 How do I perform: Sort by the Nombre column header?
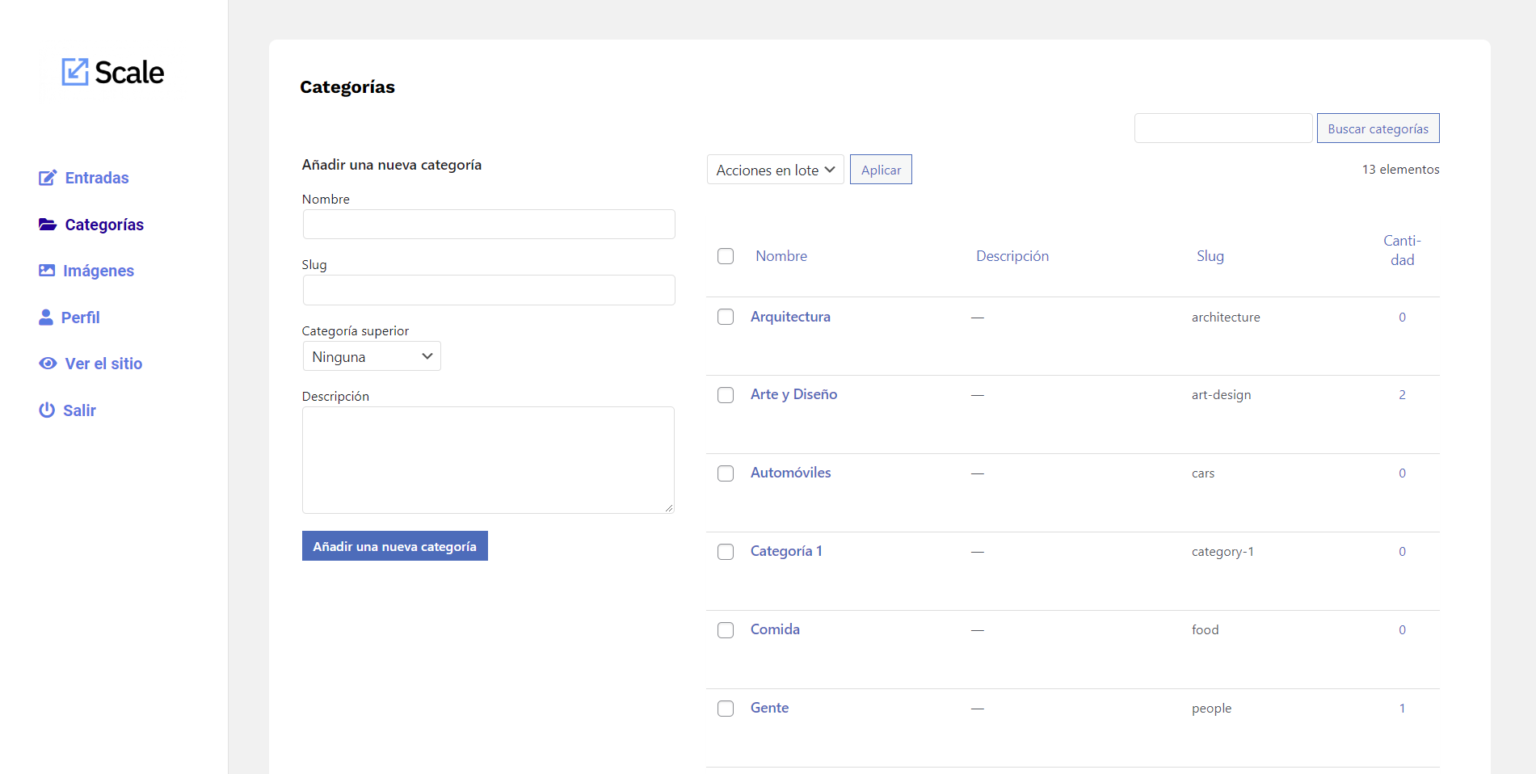(781, 255)
